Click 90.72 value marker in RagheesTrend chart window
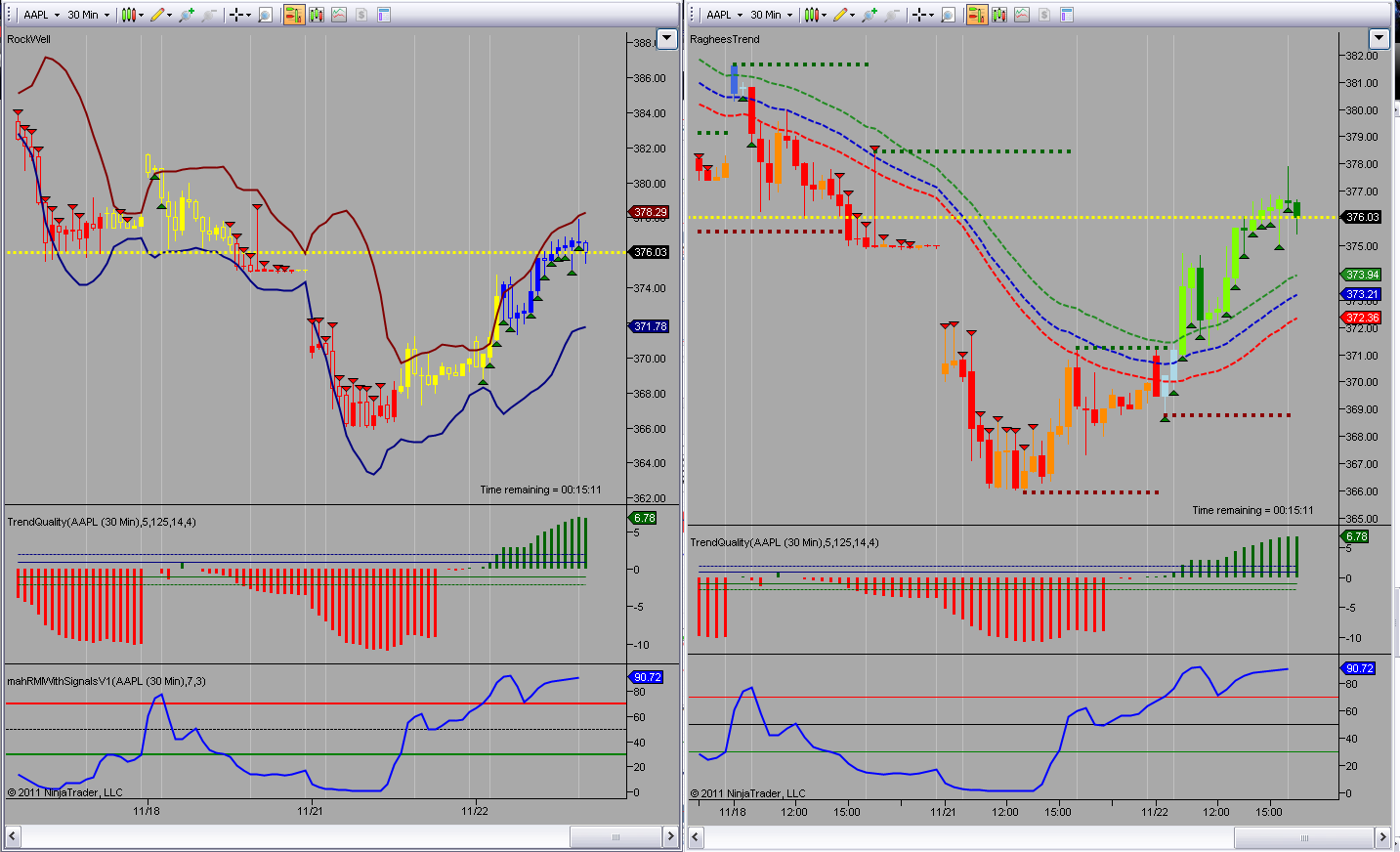1400x852 pixels. [1359, 668]
